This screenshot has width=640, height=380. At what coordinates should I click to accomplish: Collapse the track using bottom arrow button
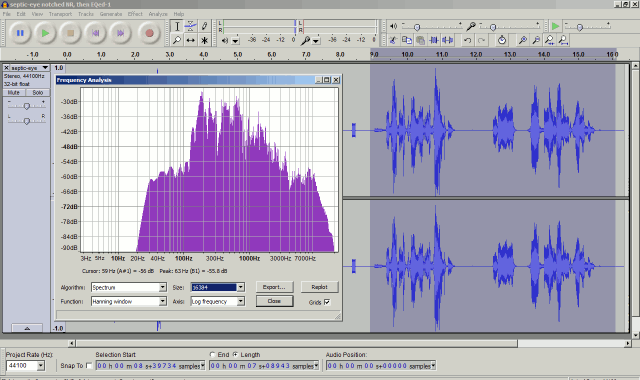pyautogui.click(x=27, y=328)
